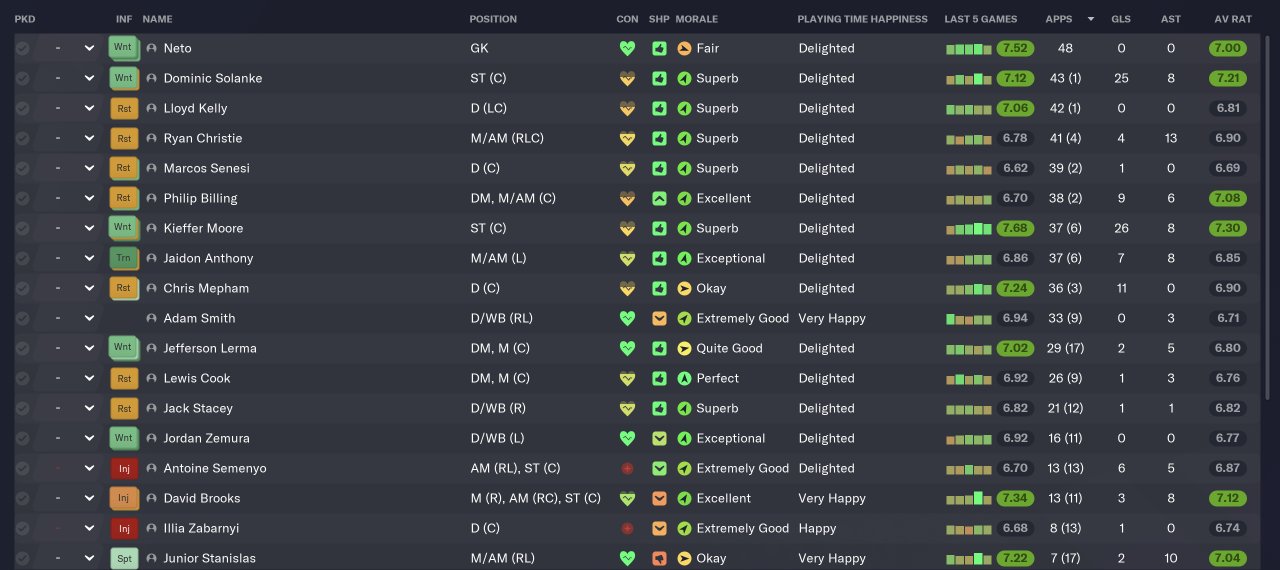Viewport: 1280px width, 570px height.
Task: Sort by the MORALE column header
Action: pyautogui.click(x=696, y=19)
